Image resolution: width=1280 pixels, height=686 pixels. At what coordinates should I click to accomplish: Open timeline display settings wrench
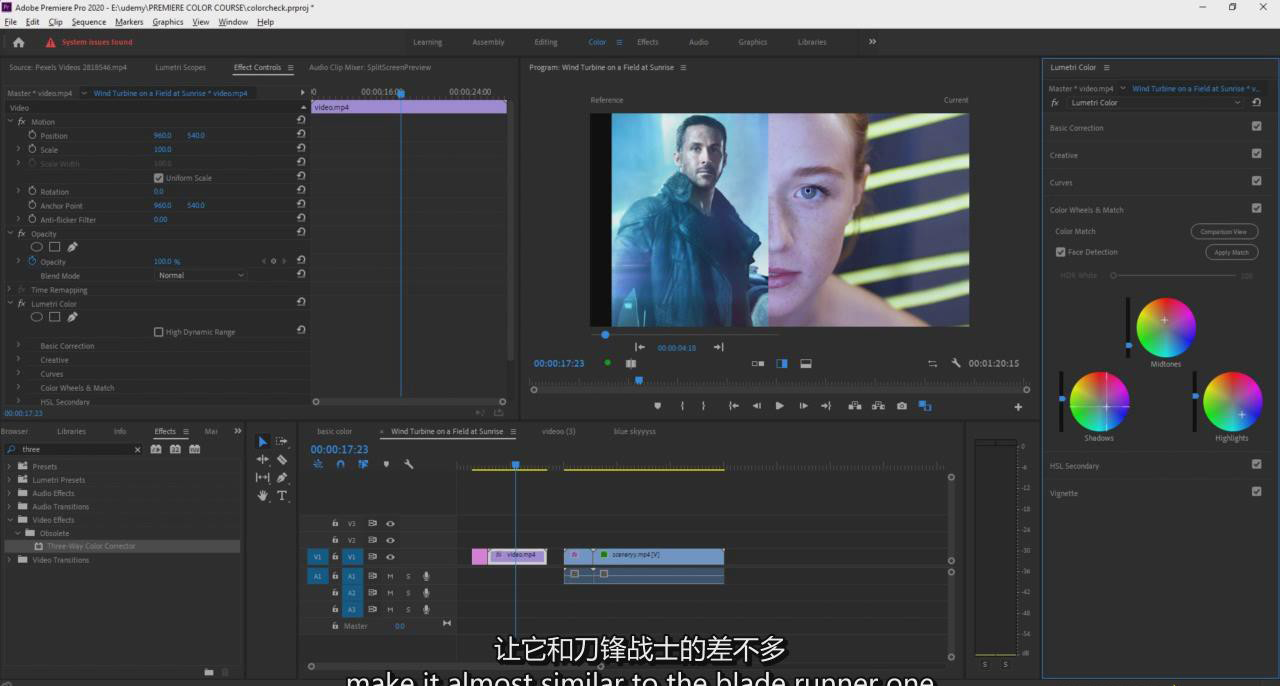[409, 464]
